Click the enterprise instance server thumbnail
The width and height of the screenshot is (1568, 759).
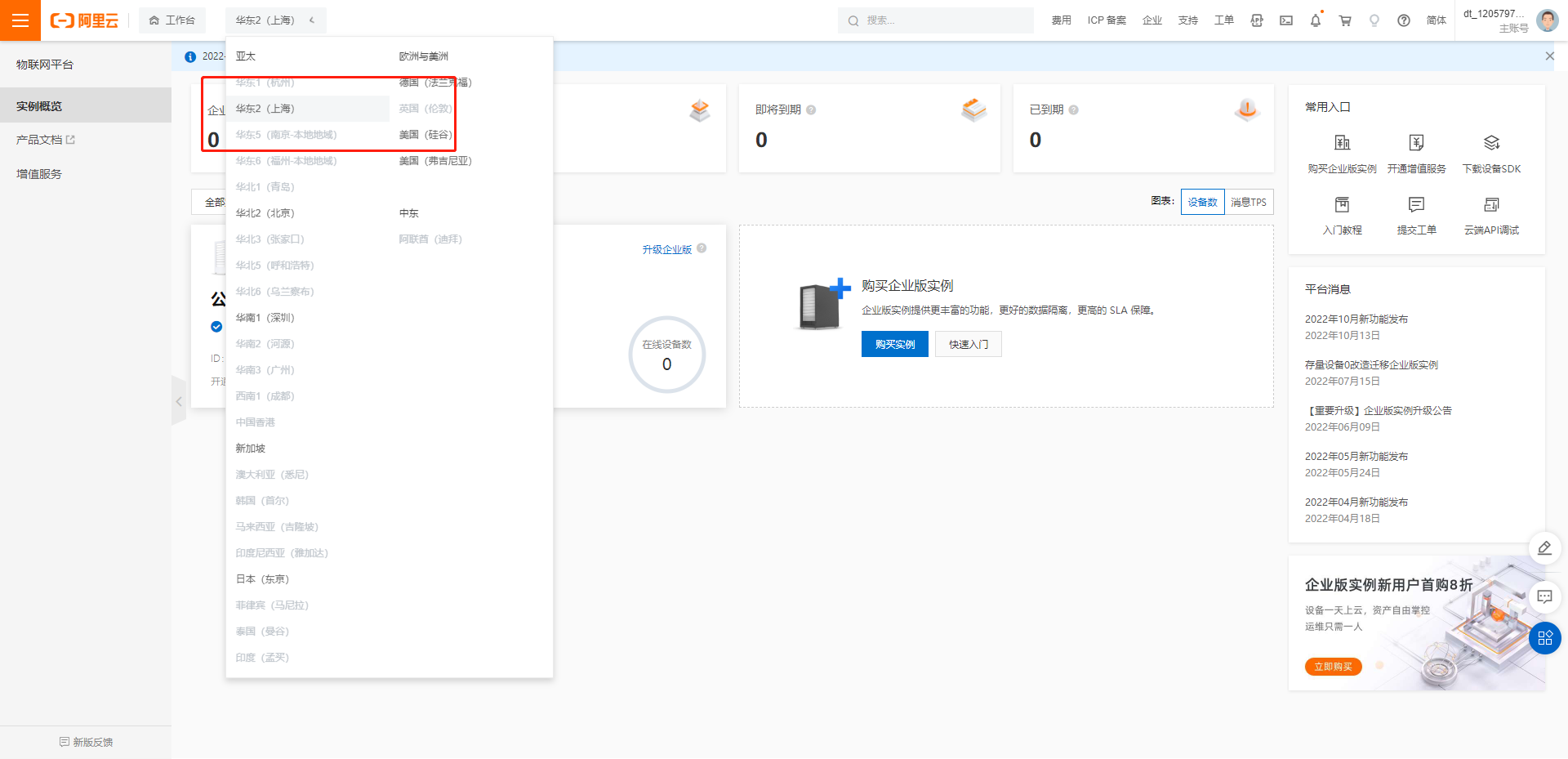823,304
